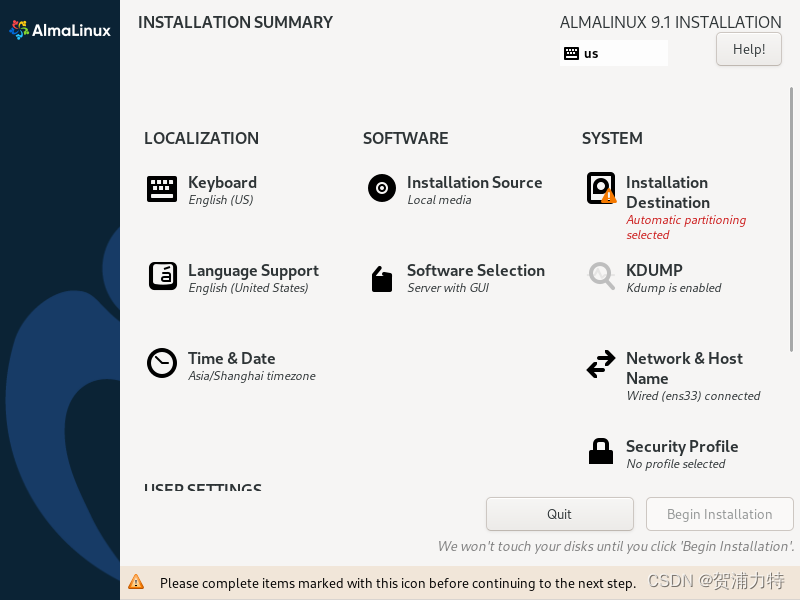Click the Network & Host Name arrows icon
This screenshot has height=600, width=800.
(601, 364)
